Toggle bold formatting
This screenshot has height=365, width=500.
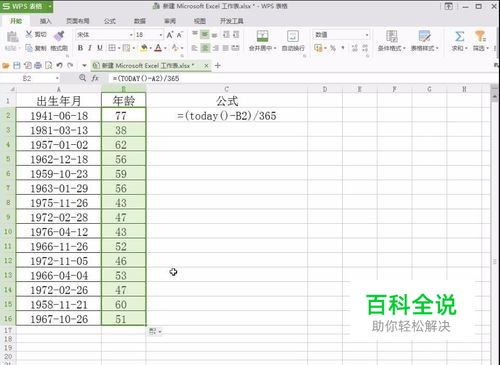(80, 48)
